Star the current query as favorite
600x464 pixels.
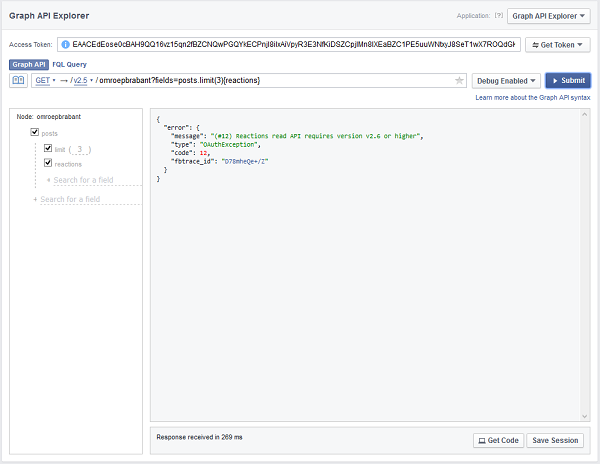pyautogui.click(x=459, y=81)
